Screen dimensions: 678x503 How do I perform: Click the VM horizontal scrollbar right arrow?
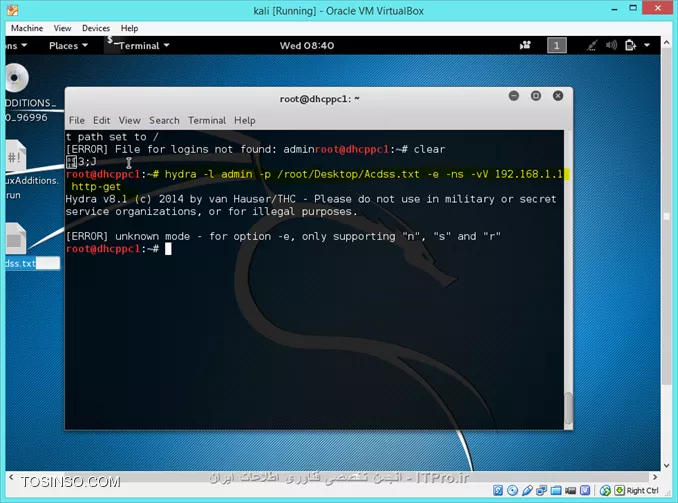coord(655,477)
